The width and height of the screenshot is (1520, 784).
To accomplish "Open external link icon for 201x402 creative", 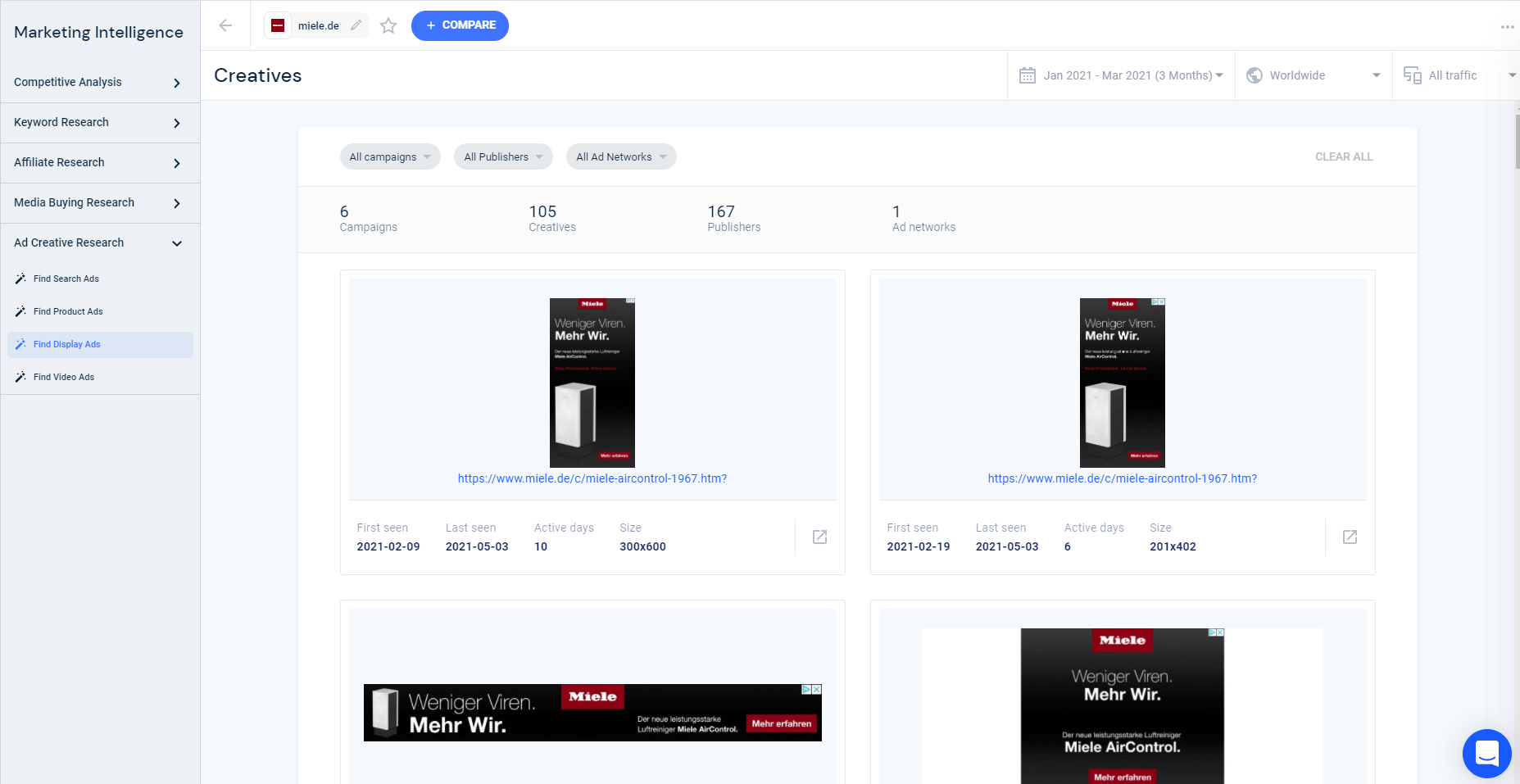I will 1350,537.
